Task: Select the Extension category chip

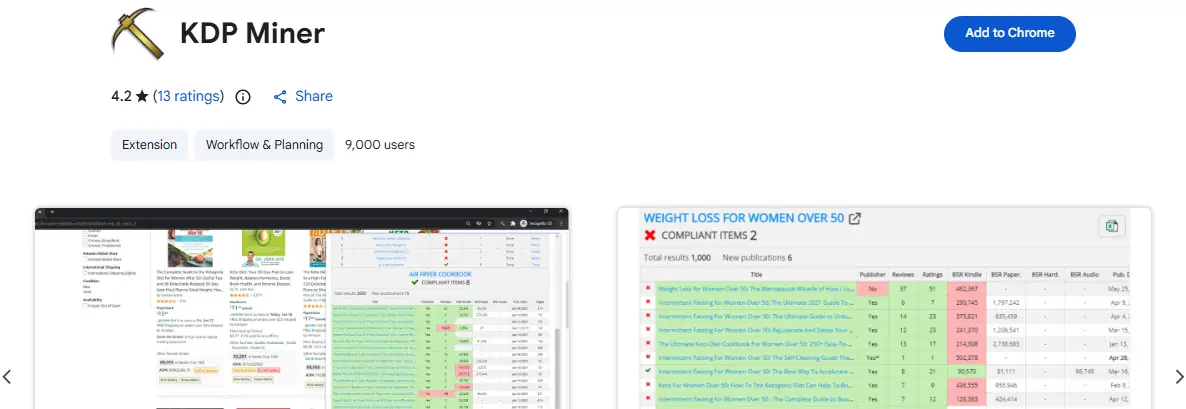Action: click(149, 145)
